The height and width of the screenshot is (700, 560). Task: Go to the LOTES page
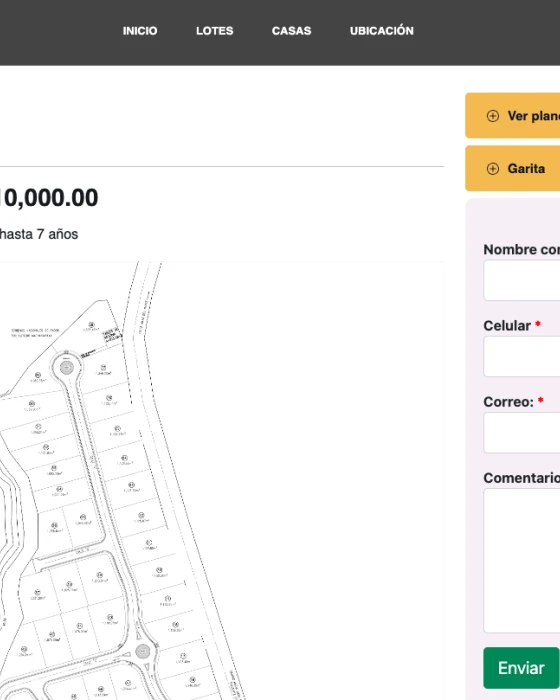coord(214,31)
